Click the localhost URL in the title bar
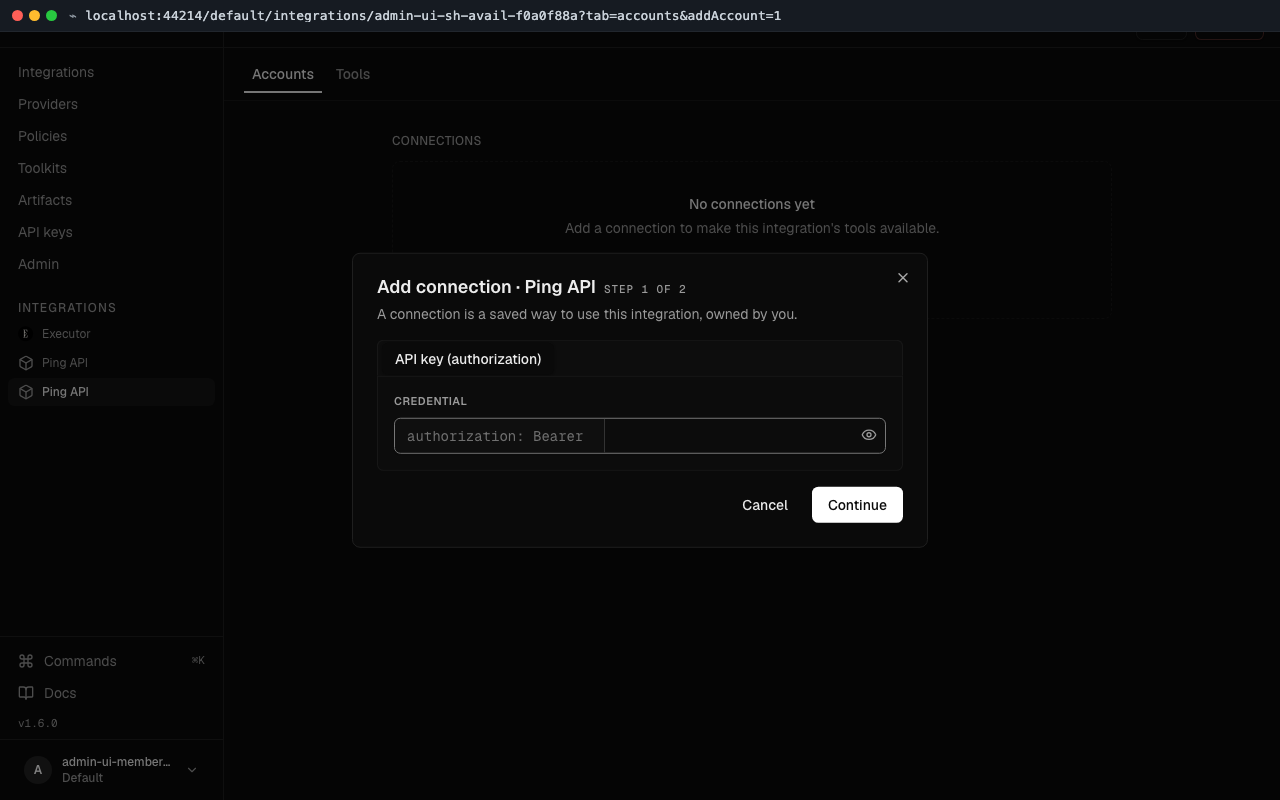The image size is (1280, 800). (433, 16)
